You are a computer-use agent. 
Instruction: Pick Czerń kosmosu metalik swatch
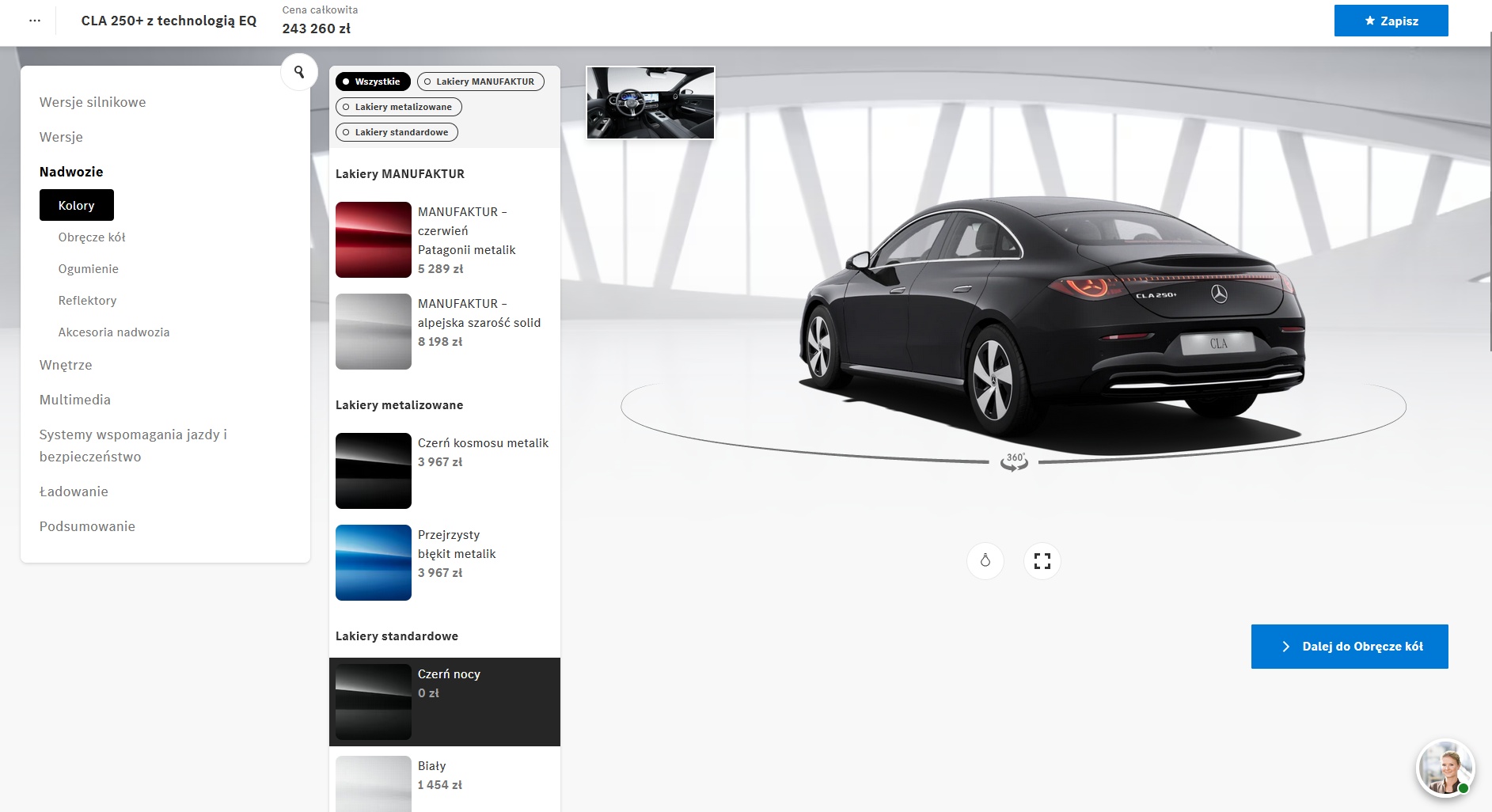(374, 471)
